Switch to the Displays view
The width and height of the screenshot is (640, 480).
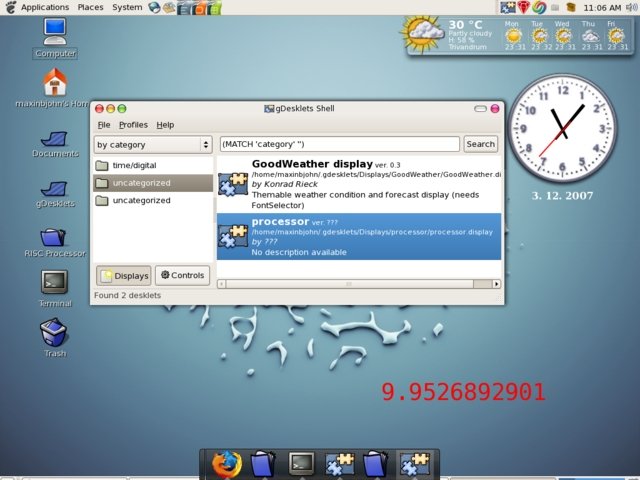coord(125,275)
